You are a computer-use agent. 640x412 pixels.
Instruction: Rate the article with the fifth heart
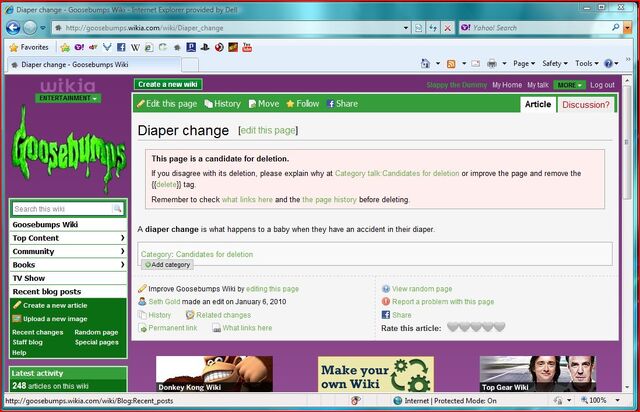click(x=500, y=327)
